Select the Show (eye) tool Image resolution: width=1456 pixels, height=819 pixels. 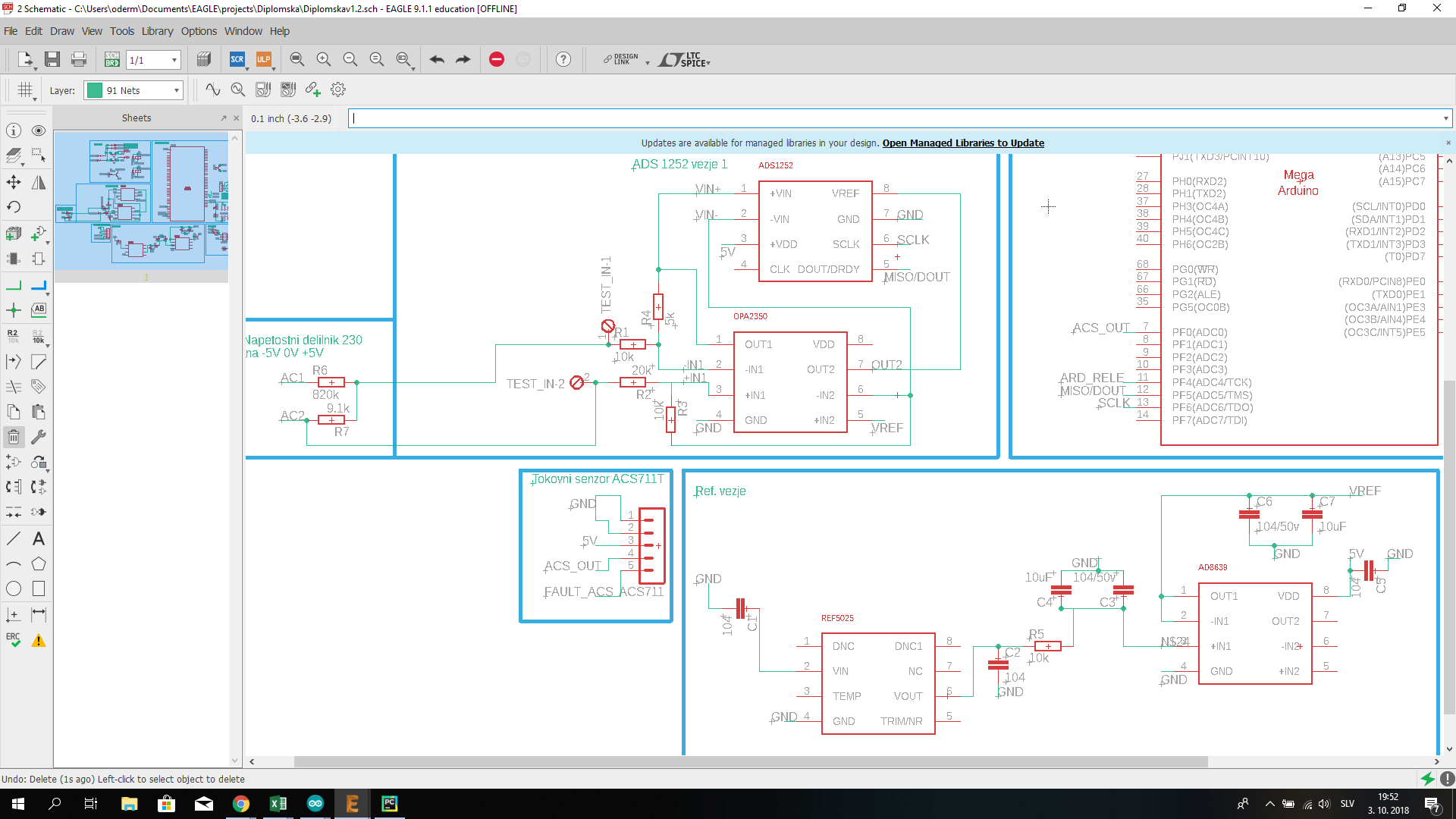(39, 130)
